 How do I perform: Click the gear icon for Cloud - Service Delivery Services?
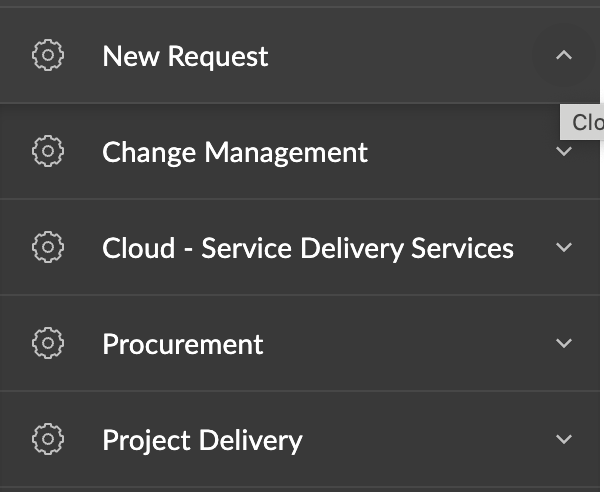point(48,247)
